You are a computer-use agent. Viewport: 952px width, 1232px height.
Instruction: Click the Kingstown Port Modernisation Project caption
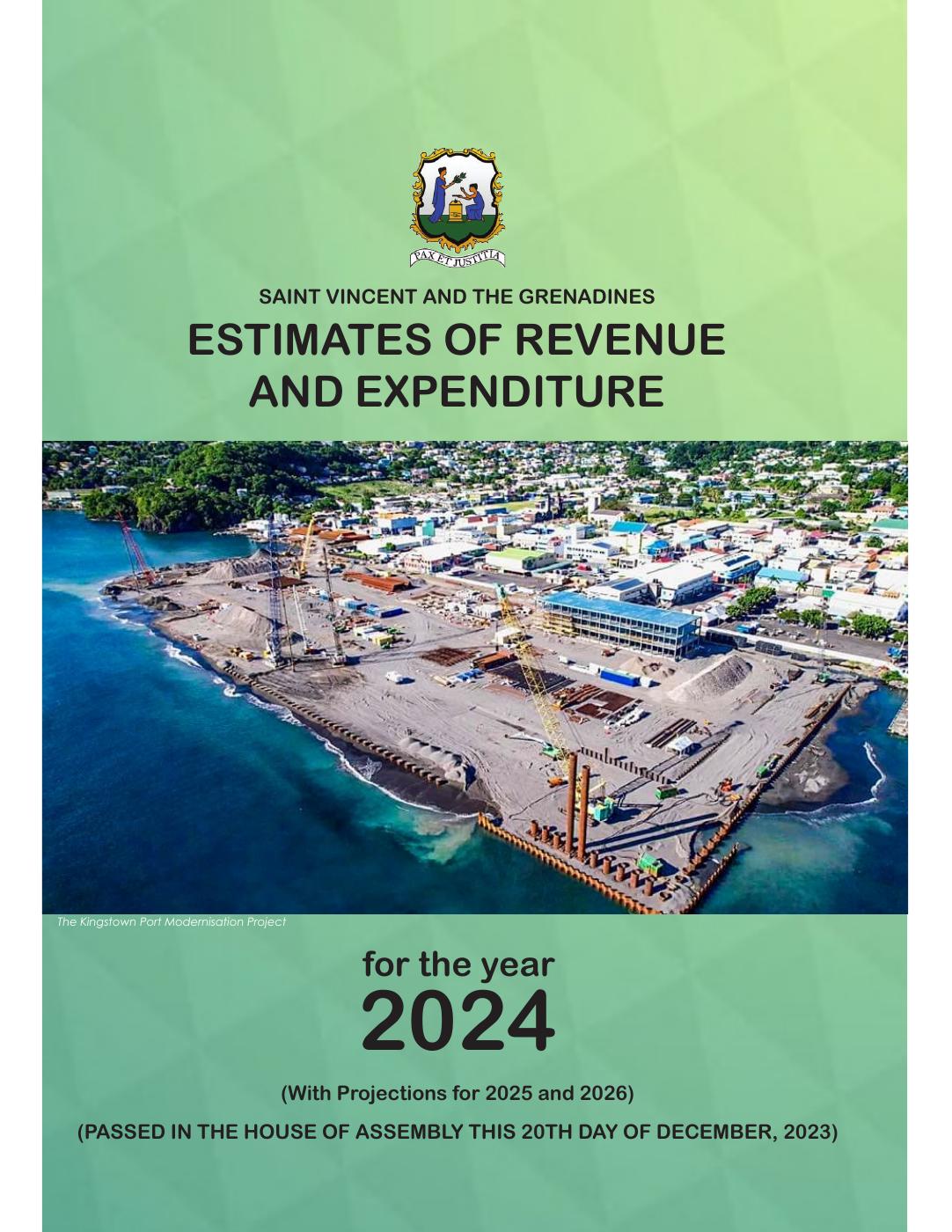(x=172, y=921)
